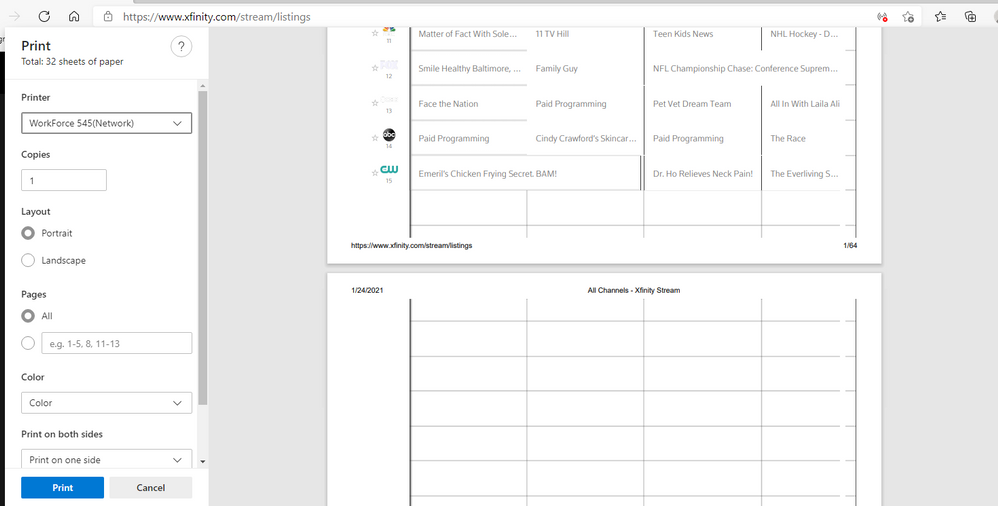This screenshot has width=998, height=506.
Task: Go to the browser home page
Action: tap(74, 17)
